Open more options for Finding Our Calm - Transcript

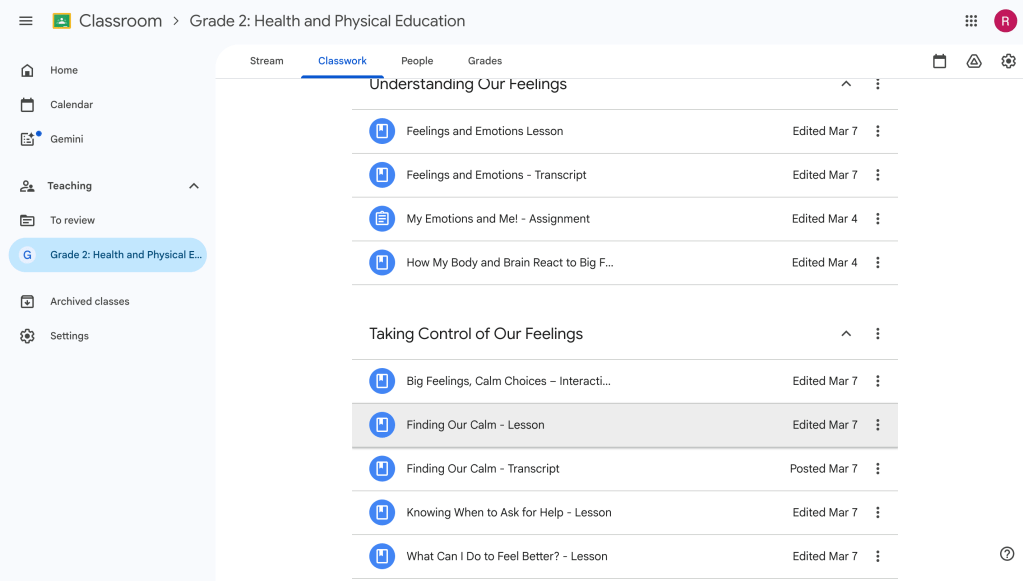coord(878,469)
